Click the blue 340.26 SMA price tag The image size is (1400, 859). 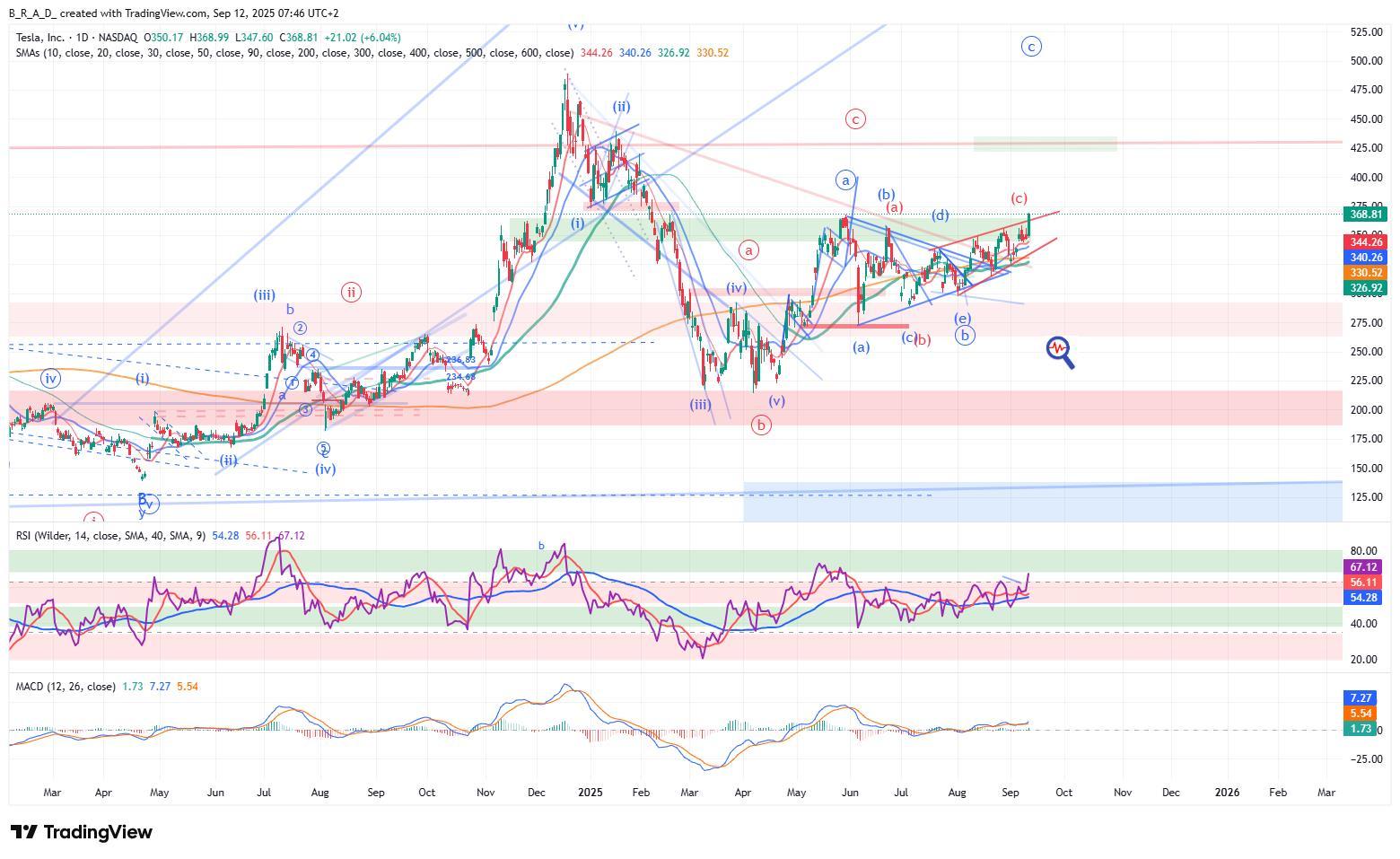tap(1365, 258)
